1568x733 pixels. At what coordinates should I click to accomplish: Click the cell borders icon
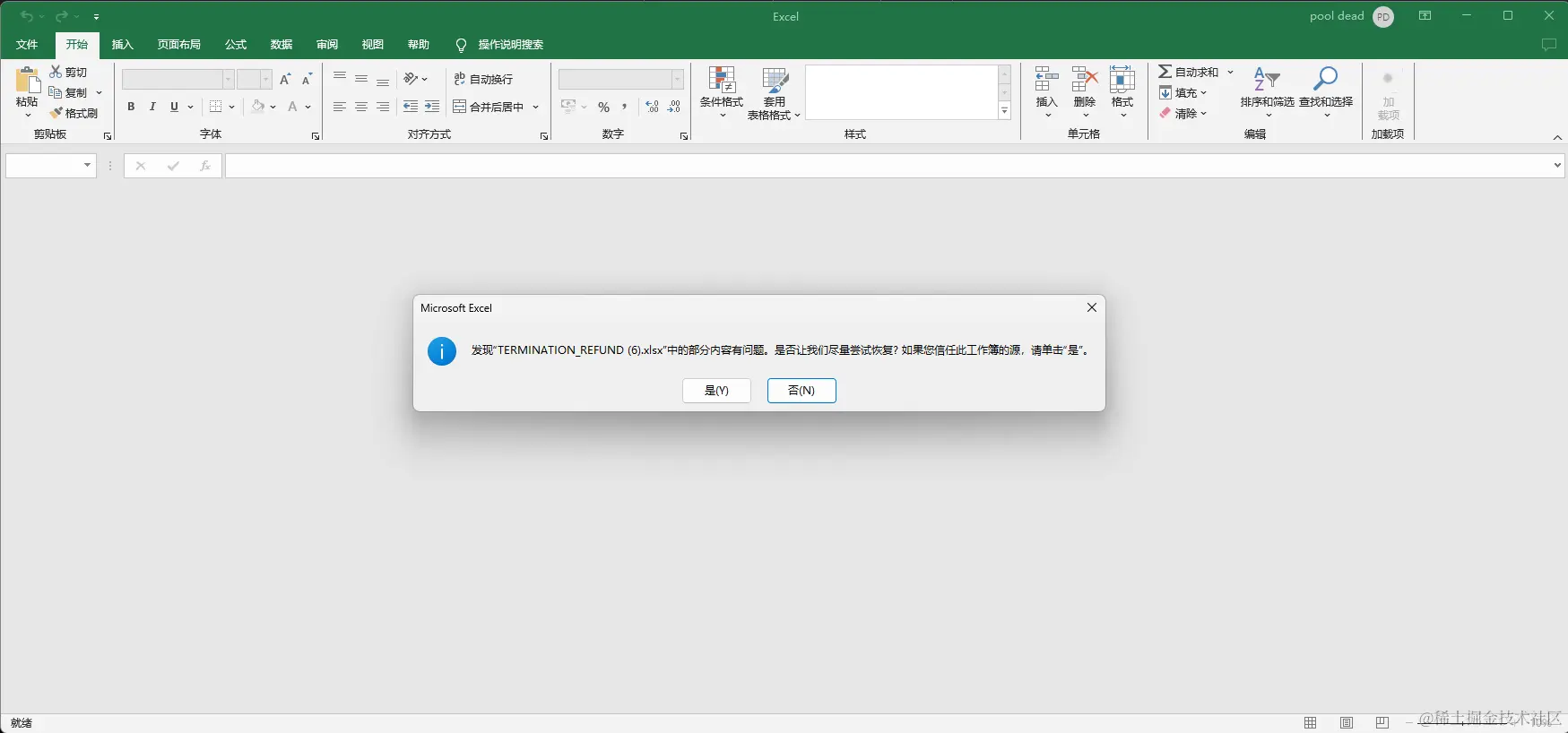point(215,107)
